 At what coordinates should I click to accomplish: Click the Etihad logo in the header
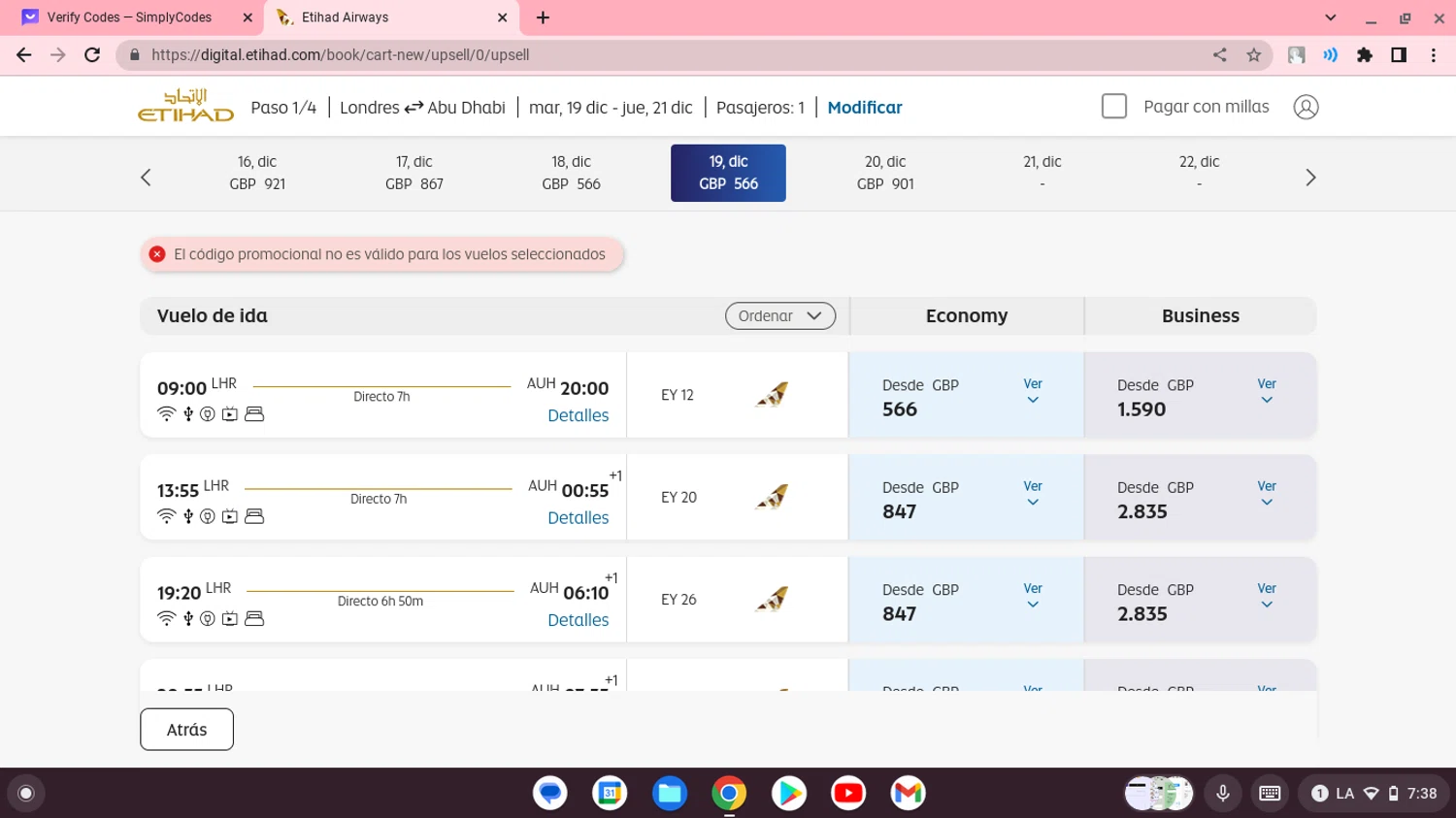185,106
